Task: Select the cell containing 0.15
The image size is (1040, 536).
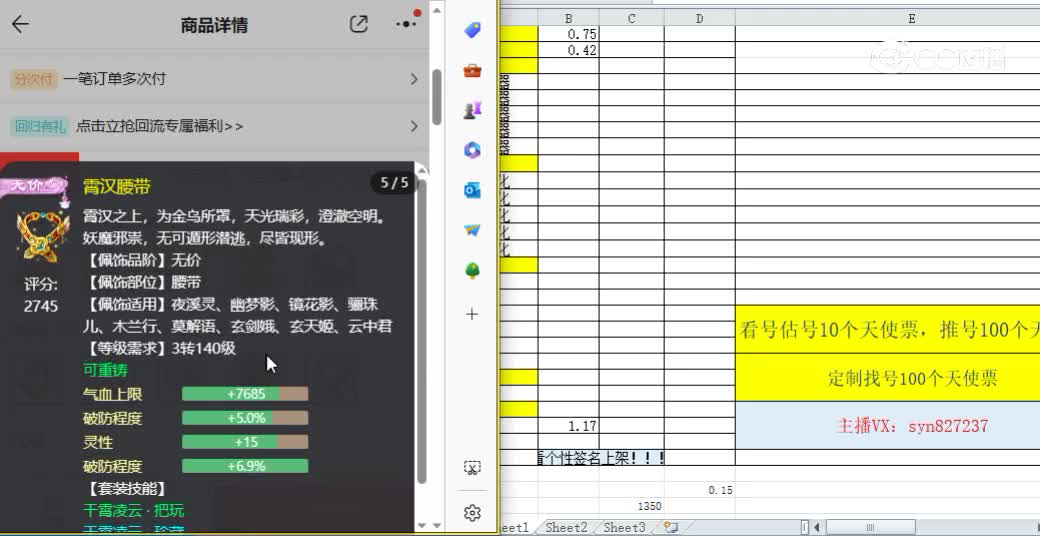Action: (700, 490)
